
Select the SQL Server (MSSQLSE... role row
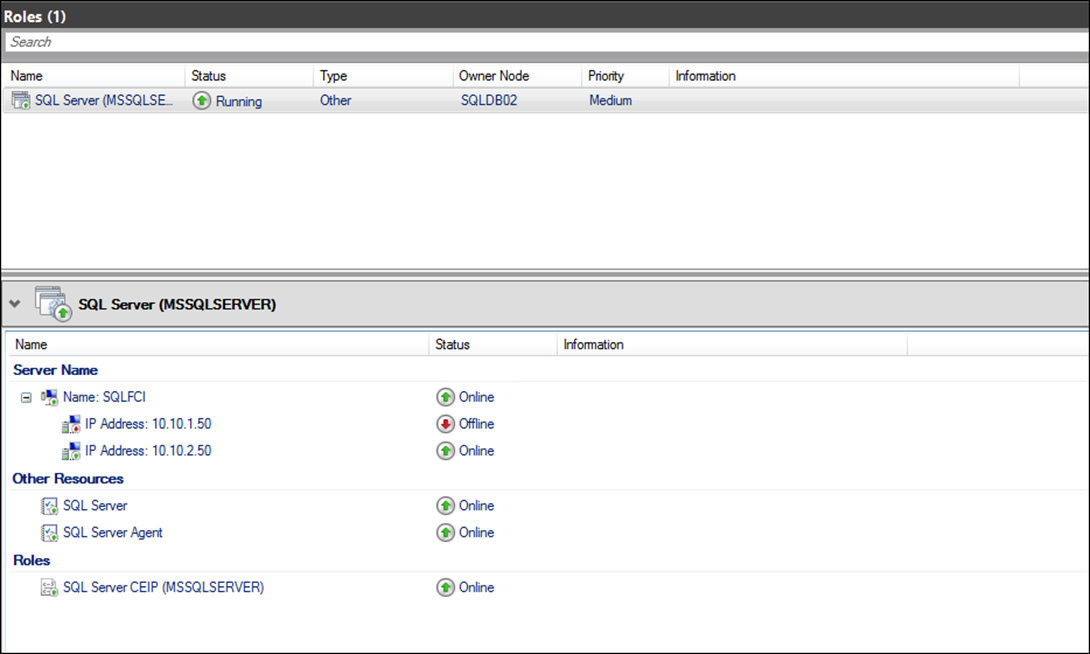click(546, 101)
